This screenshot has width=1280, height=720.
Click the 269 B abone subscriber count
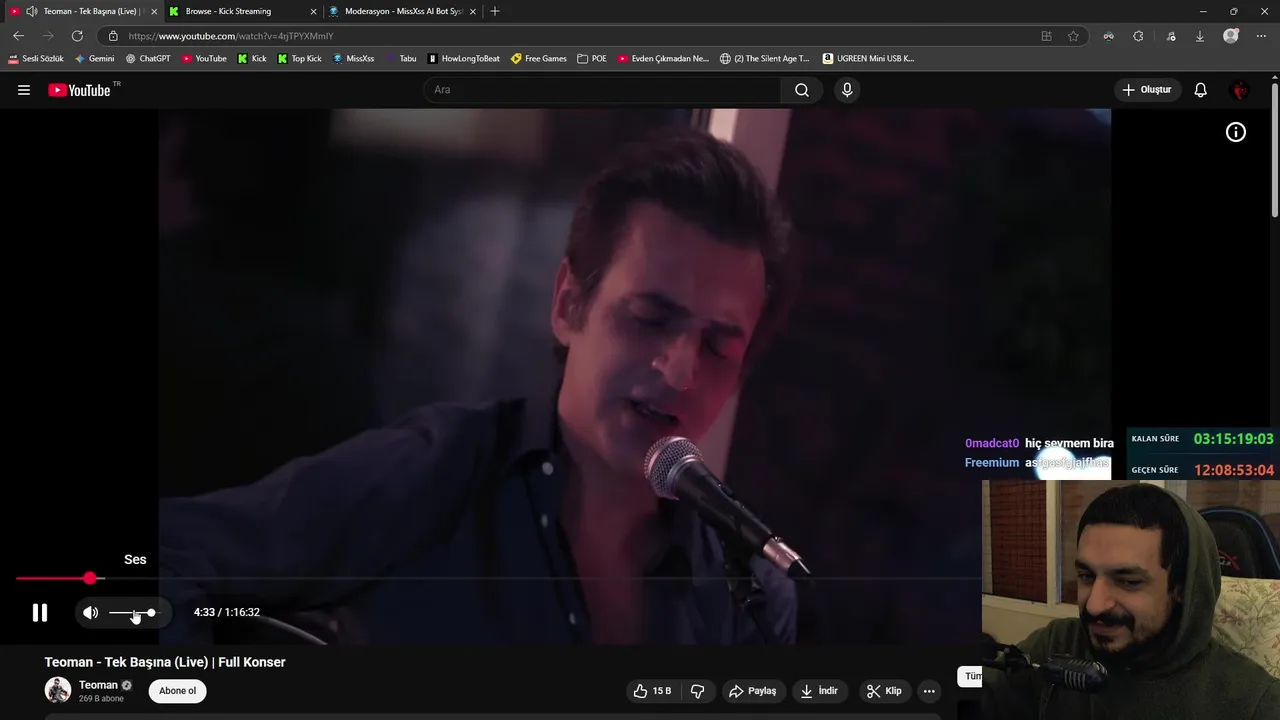click(101, 699)
